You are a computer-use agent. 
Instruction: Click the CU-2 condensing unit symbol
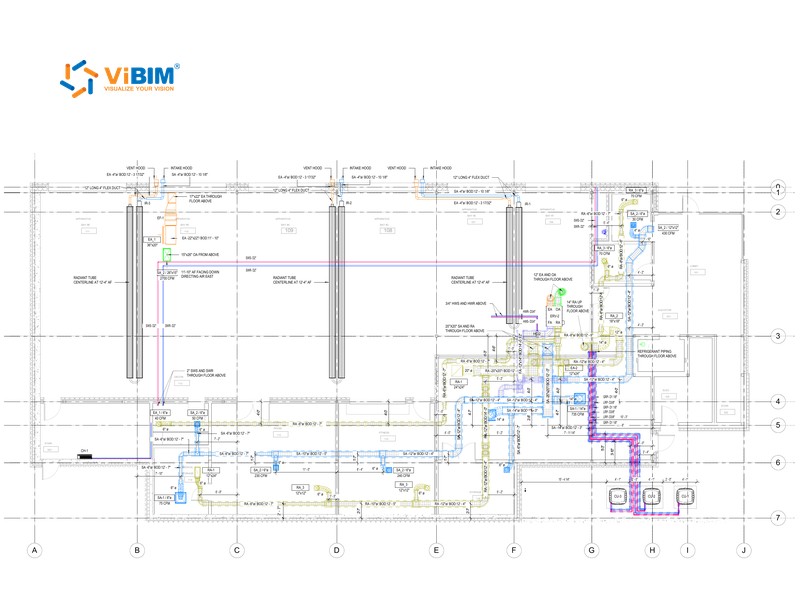(652, 496)
